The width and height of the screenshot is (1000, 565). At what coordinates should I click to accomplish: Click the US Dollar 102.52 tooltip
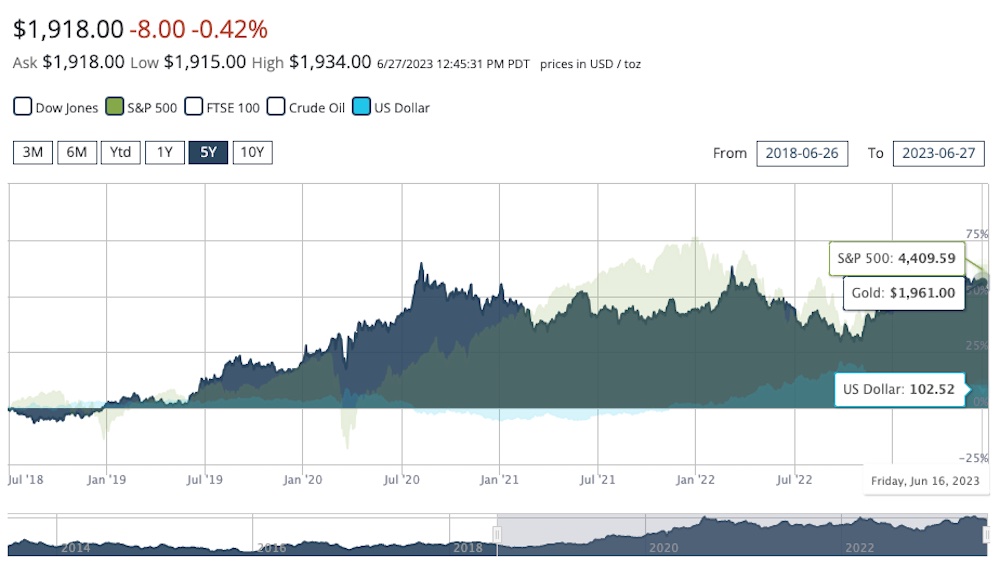(x=887, y=389)
